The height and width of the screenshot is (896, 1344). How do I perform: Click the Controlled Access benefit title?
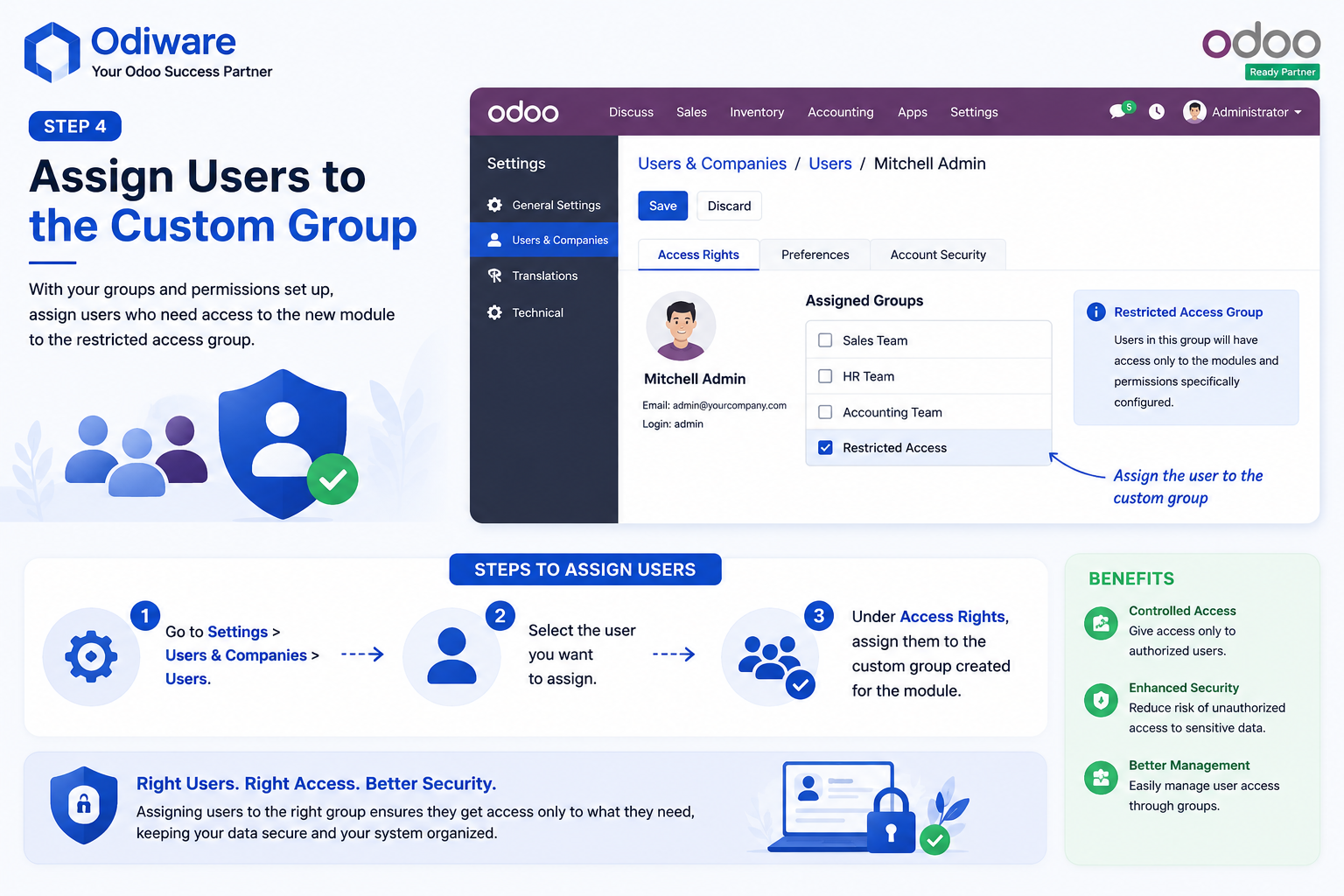pyautogui.click(x=1182, y=611)
